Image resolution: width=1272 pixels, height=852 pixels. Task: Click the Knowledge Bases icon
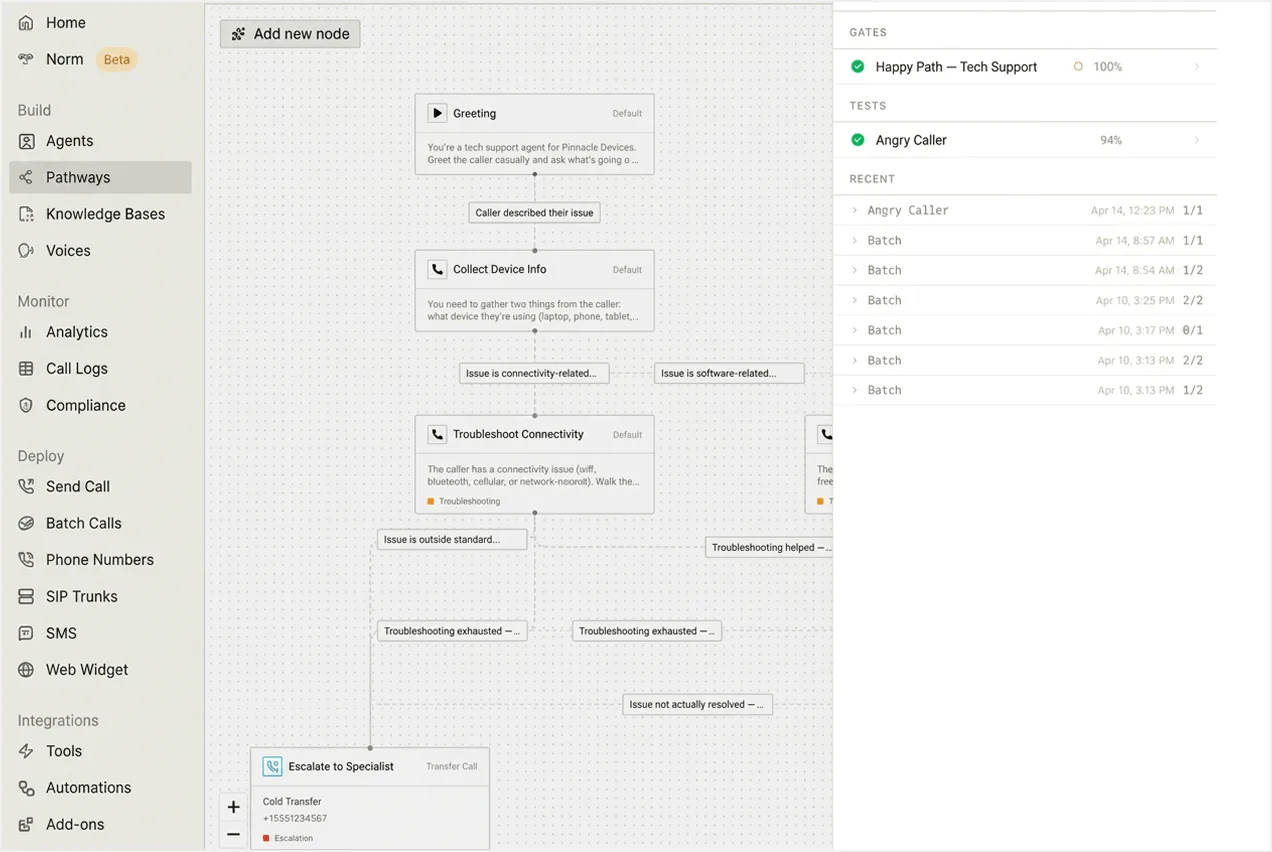[26, 214]
